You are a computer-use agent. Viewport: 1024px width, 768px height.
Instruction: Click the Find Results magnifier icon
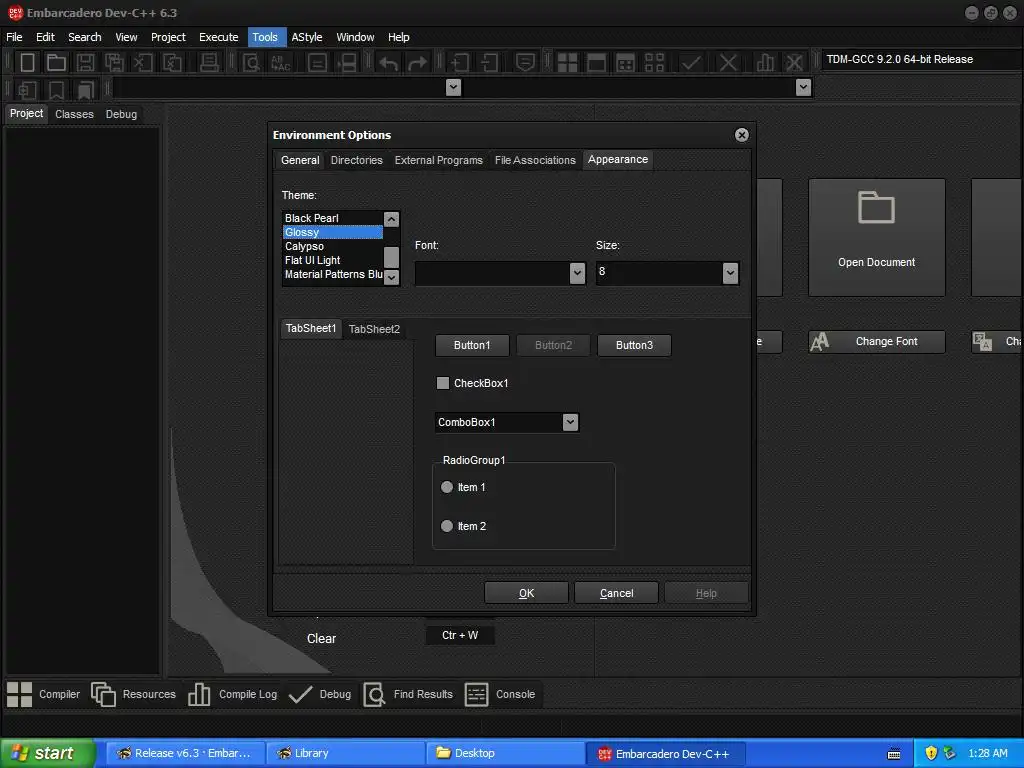coord(374,694)
